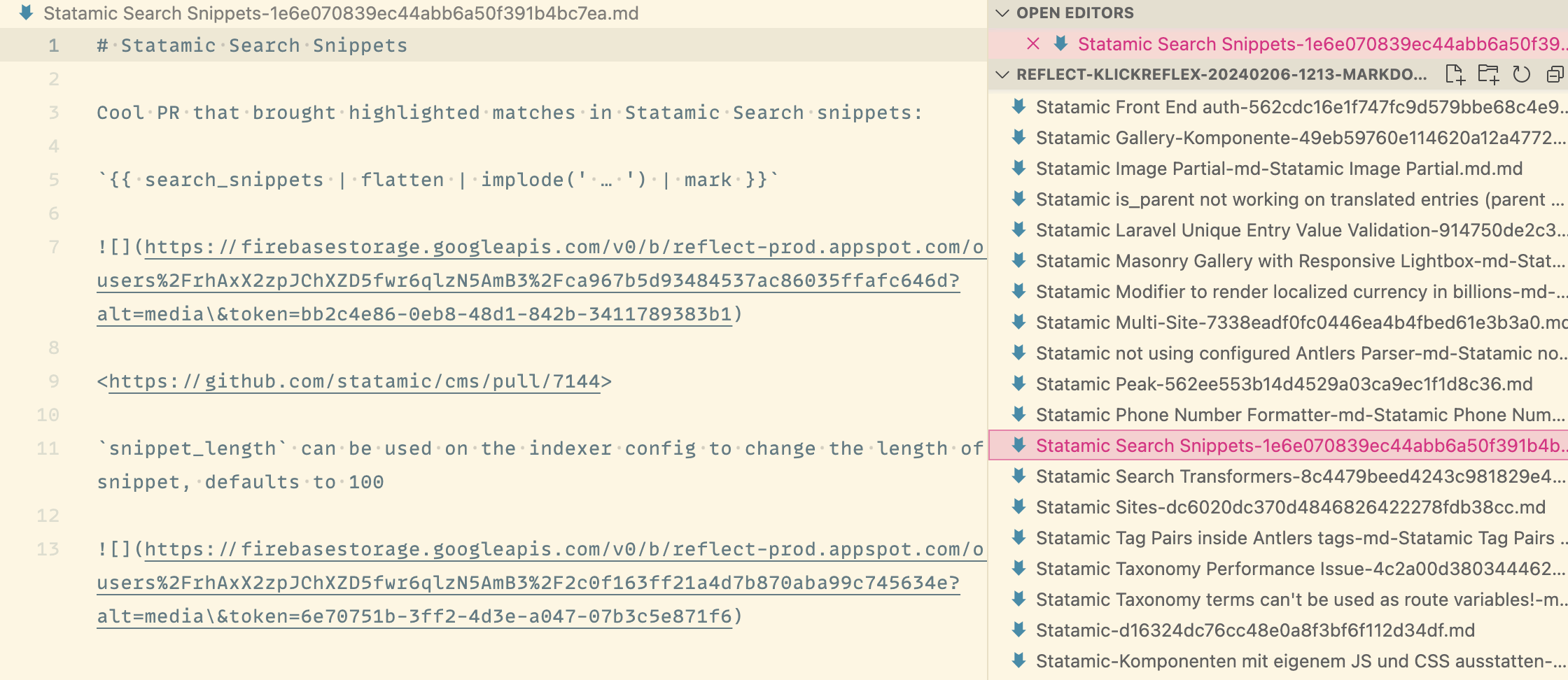The image size is (1568, 680).
Task: Open Statamic Taxonomy terms route variables file
Action: [x=1278, y=600]
